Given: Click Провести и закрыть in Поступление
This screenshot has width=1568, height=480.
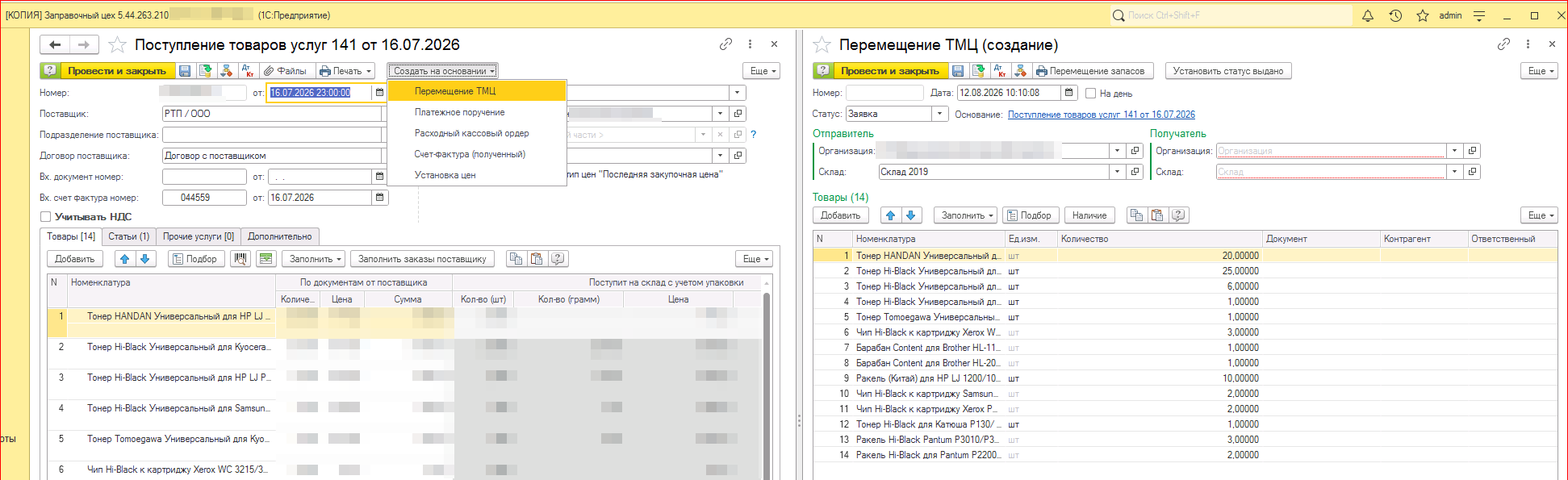Looking at the screenshot, I should click(117, 71).
